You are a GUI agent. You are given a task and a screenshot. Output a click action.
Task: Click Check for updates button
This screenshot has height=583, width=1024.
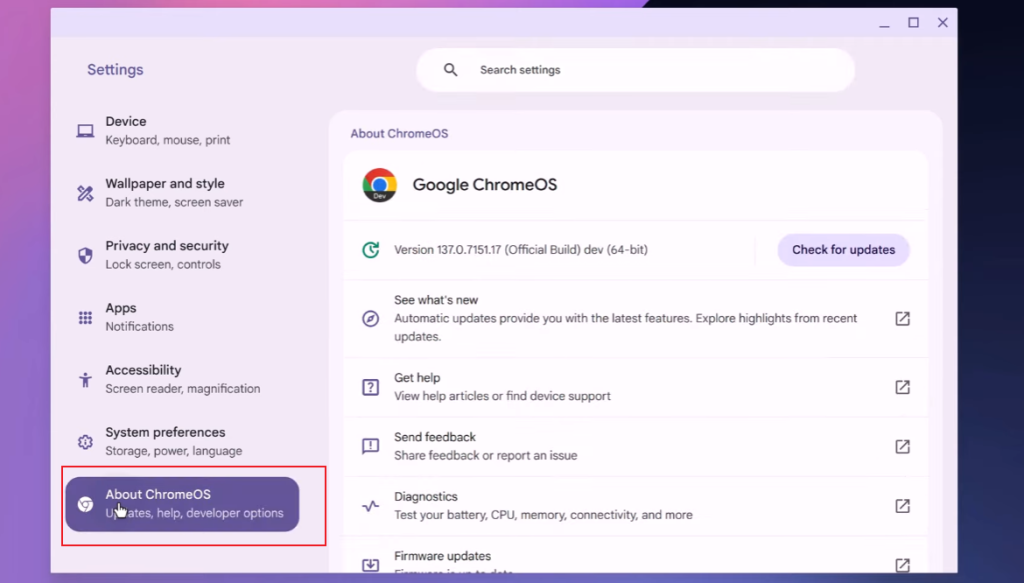point(843,249)
